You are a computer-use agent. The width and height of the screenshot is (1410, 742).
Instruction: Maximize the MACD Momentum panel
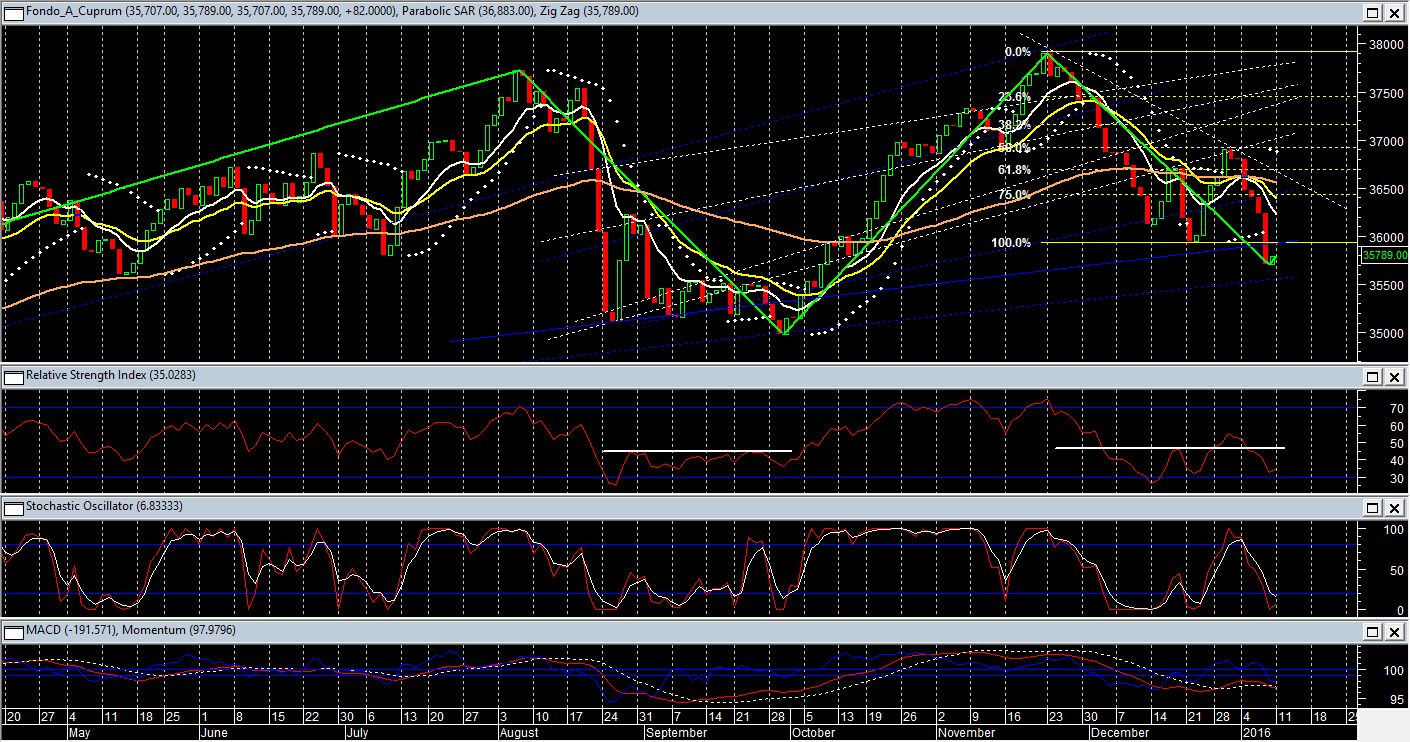[1374, 631]
